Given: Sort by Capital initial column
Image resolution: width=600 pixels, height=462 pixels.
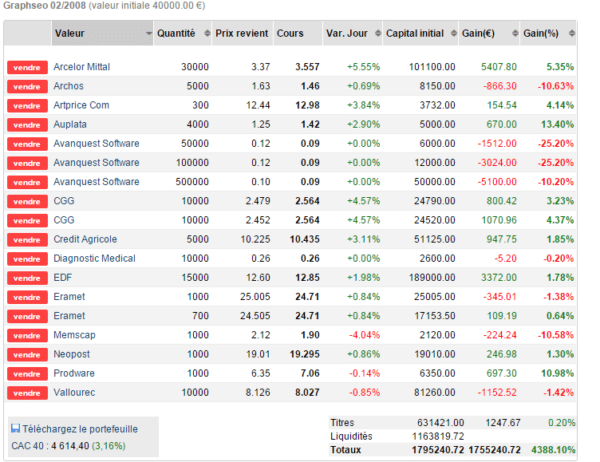Looking at the screenshot, I should click(x=421, y=33).
